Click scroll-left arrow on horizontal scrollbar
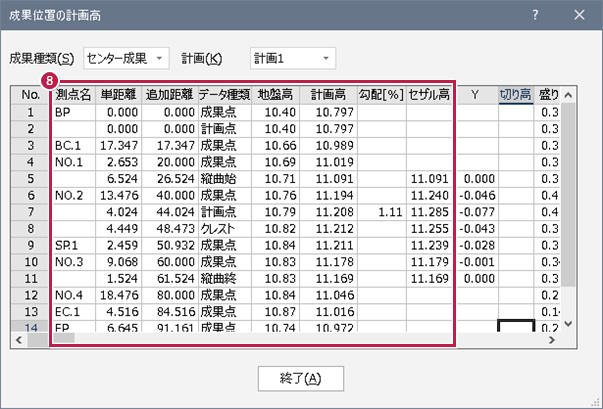Screen dimensions: 603x409 point(19,339)
